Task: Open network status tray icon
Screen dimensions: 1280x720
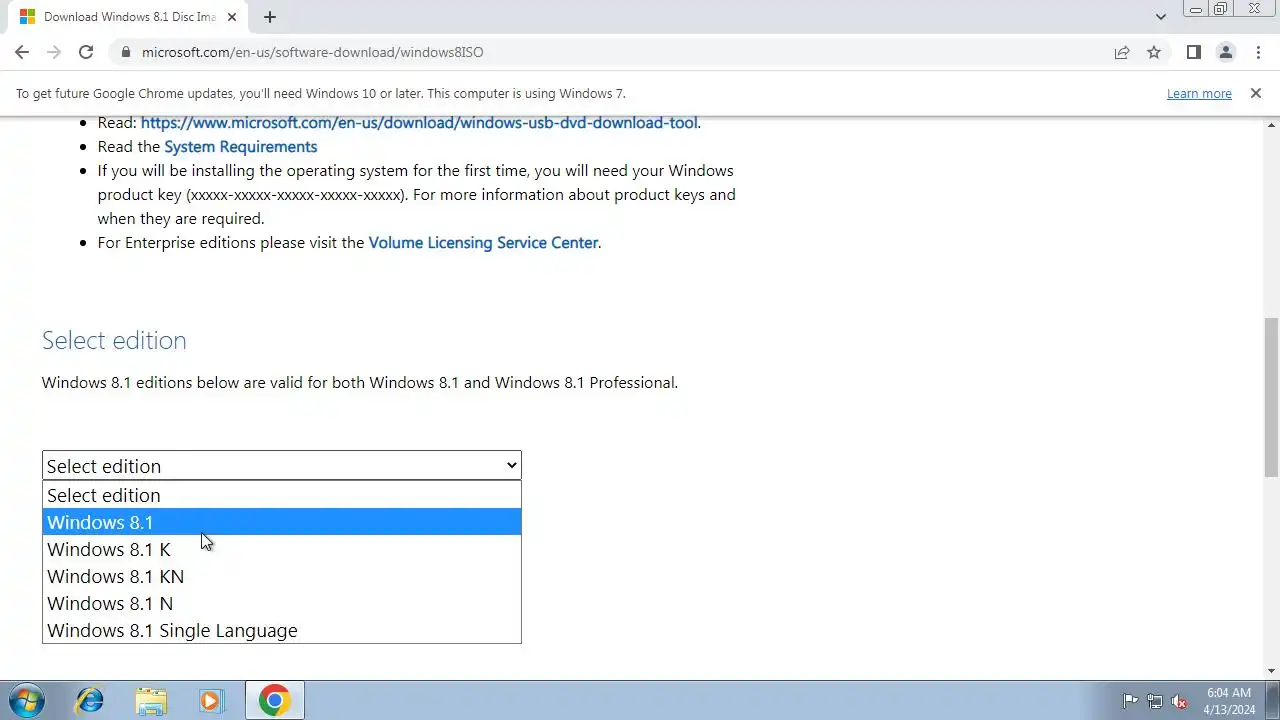Action: 1155,701
